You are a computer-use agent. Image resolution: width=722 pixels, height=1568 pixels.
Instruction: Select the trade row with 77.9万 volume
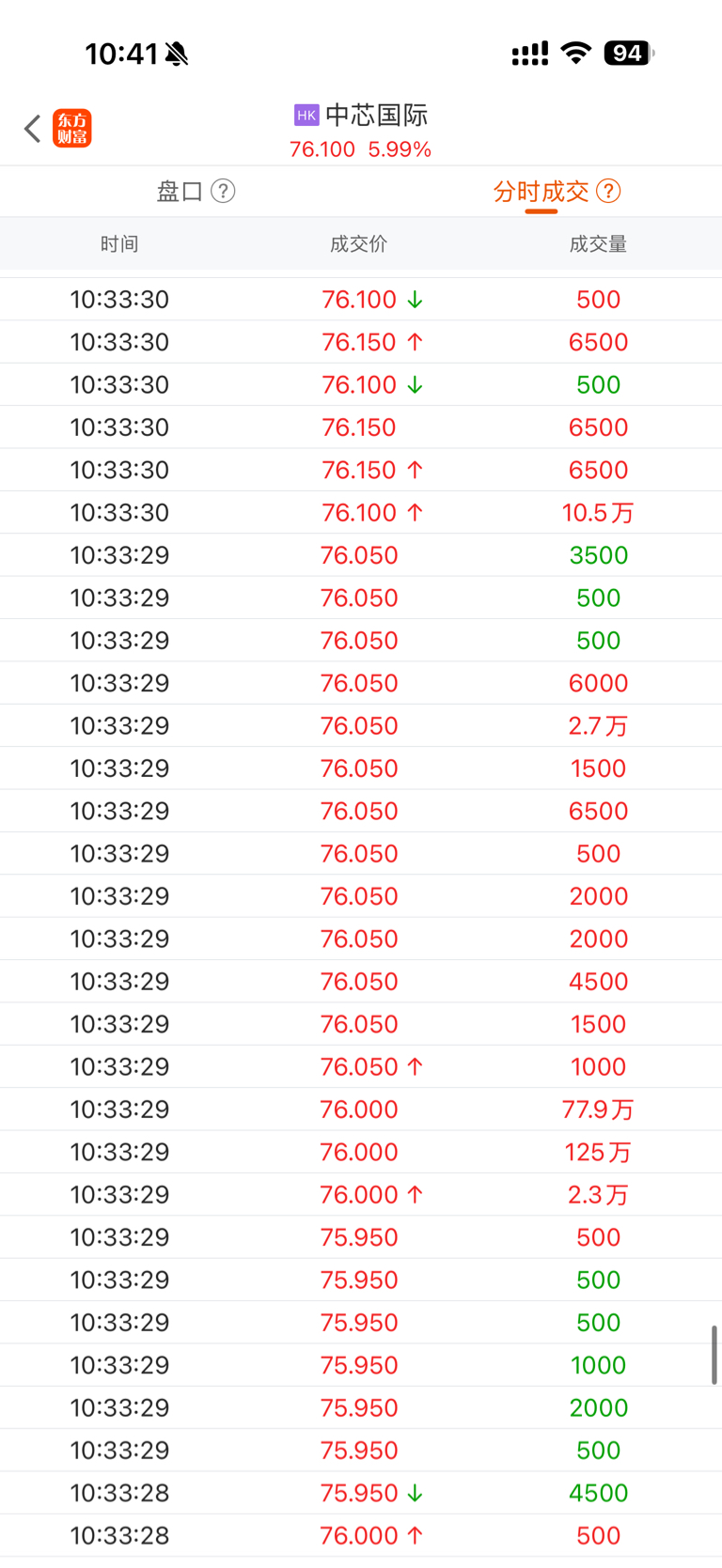click(x=361, y=1110)
